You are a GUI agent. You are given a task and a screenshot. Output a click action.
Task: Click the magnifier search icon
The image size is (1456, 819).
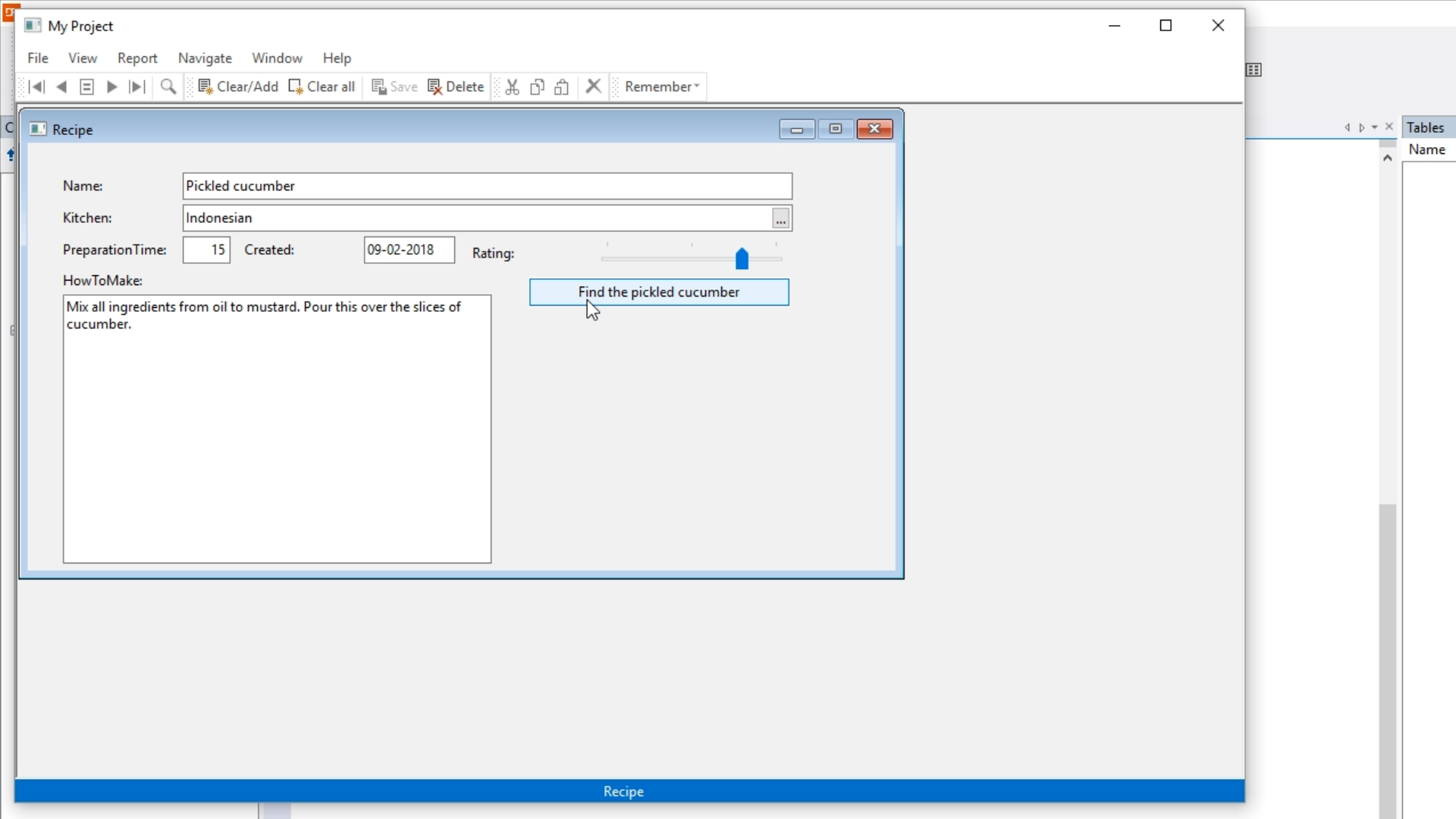tap(168, 86)
